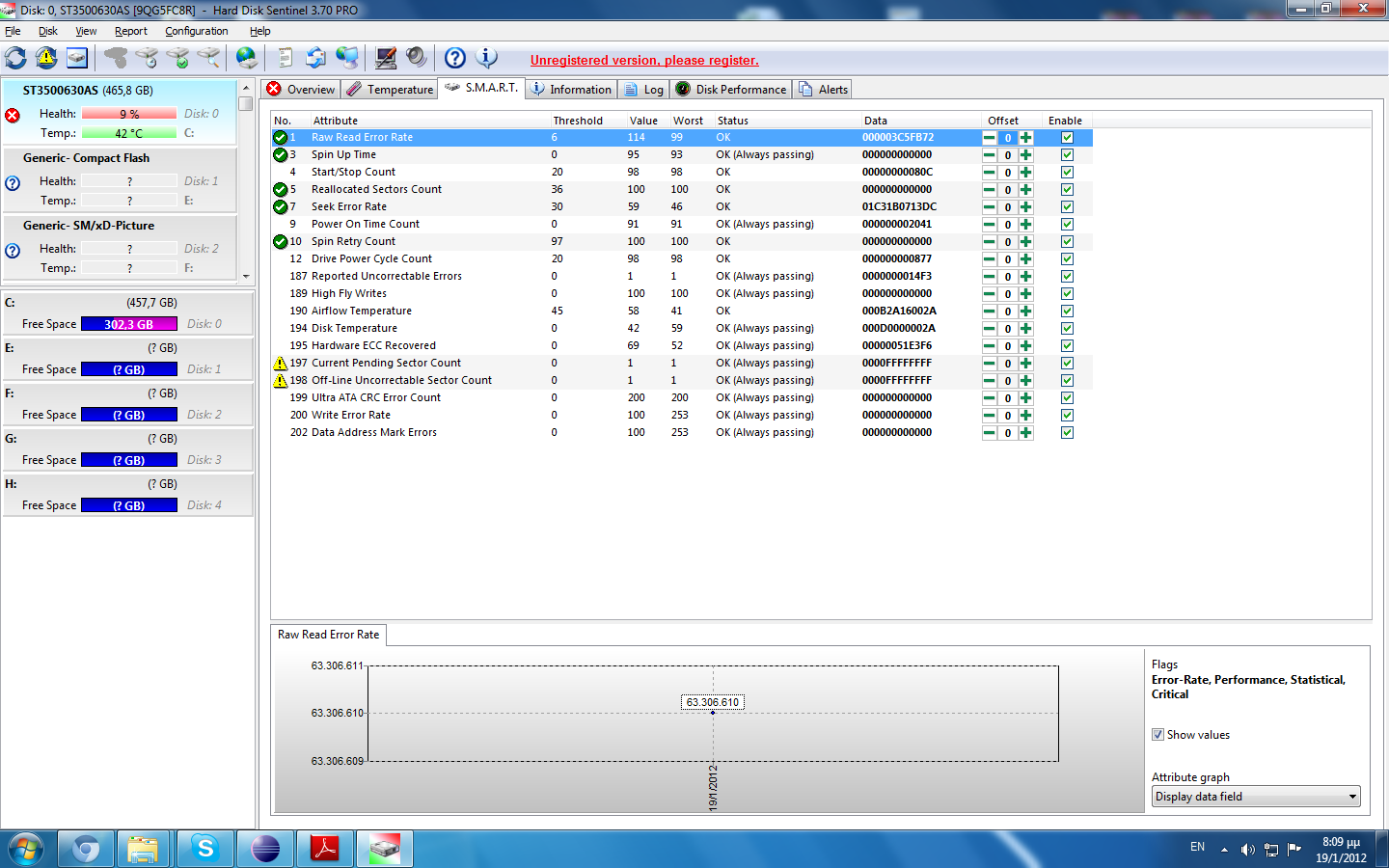1389x868 pixels.
Task: Open the Configuration menu
Action: pyautogui.click(x=197, y=31)
